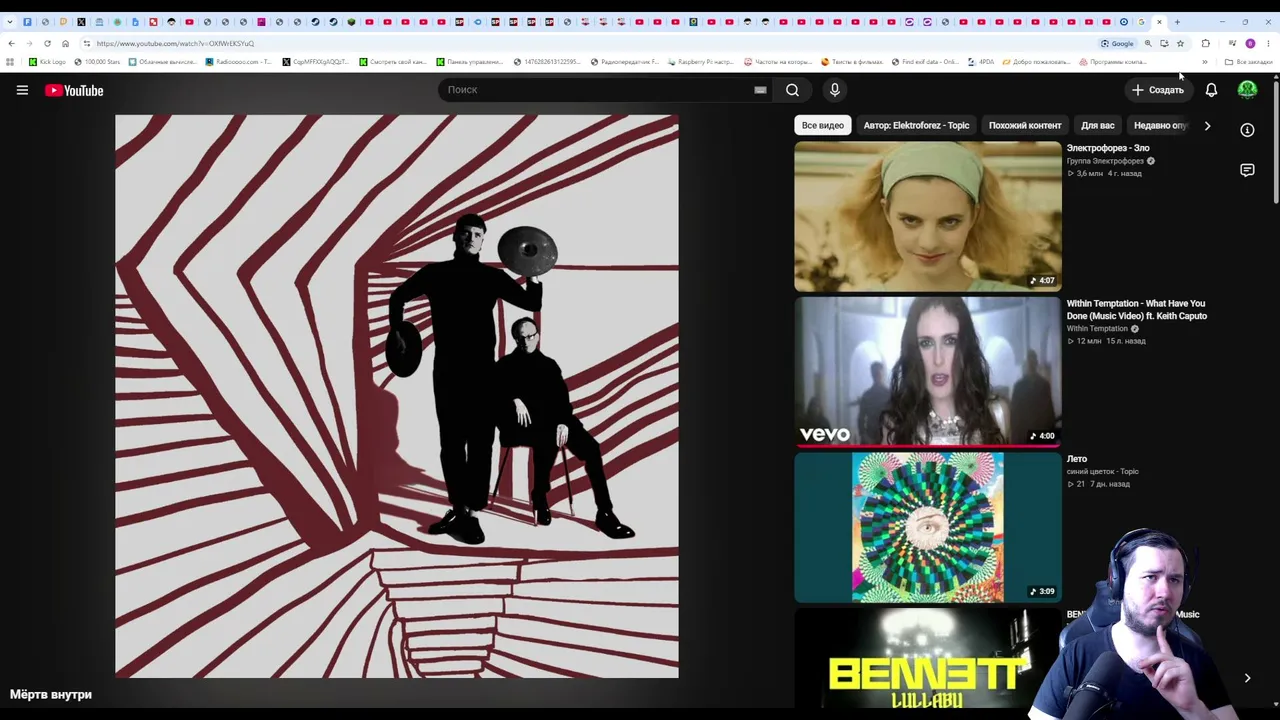Open Within Temptation 'What Have You Done' title

1136,310
